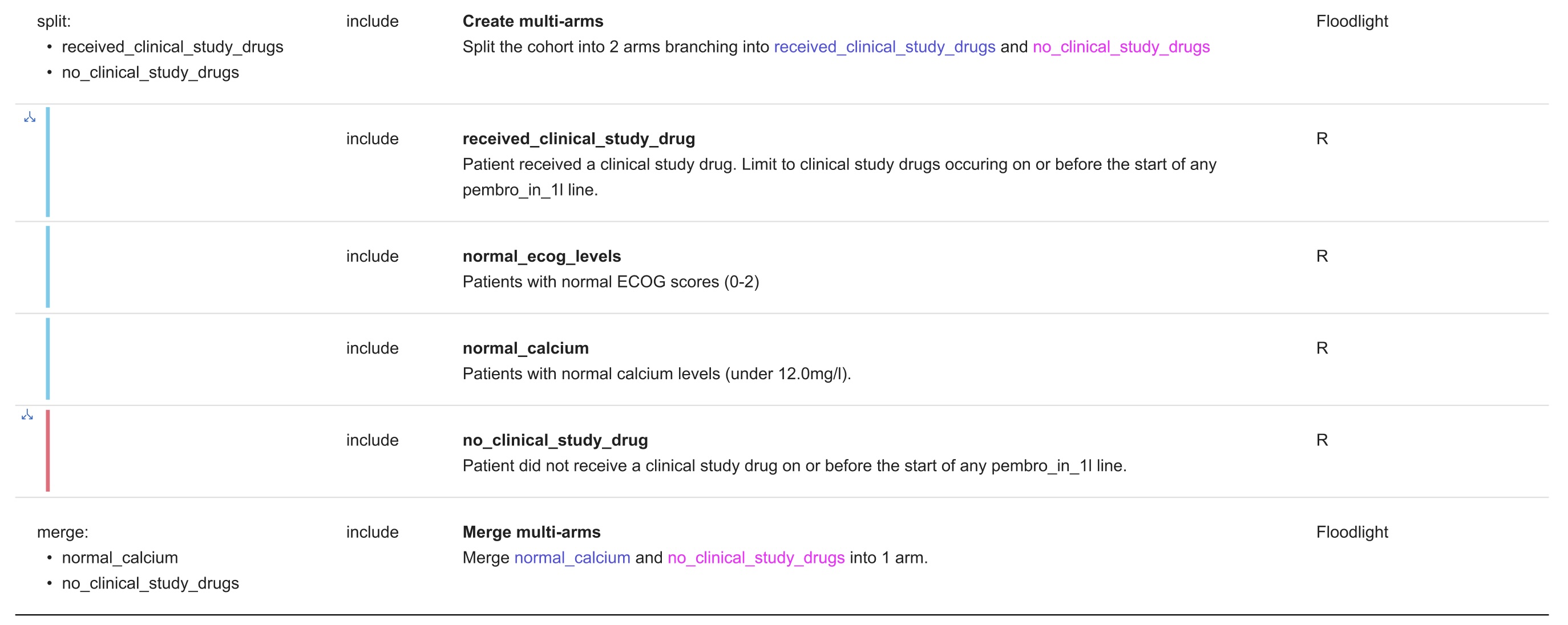Screen dimensions: 1568x625
Task: Click the bold received_clinical_study_drug criterion title
Action: coord(578,139)
